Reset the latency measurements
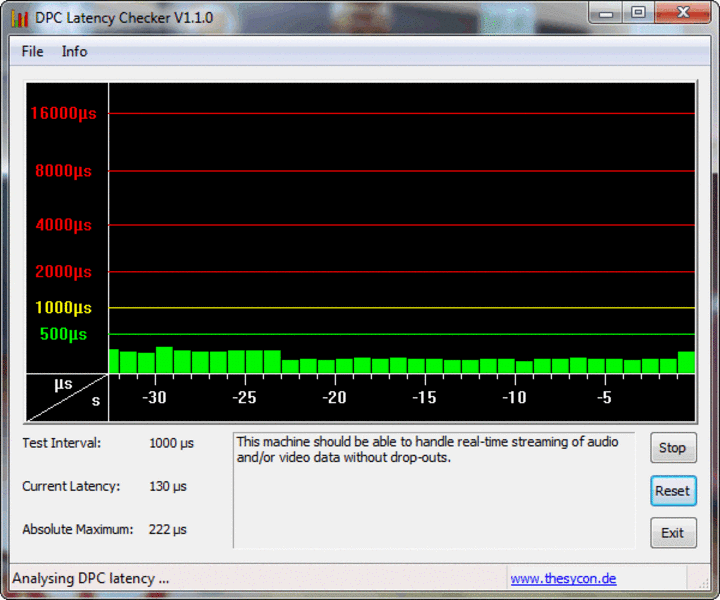720x600 pixels. pos(672,491)
